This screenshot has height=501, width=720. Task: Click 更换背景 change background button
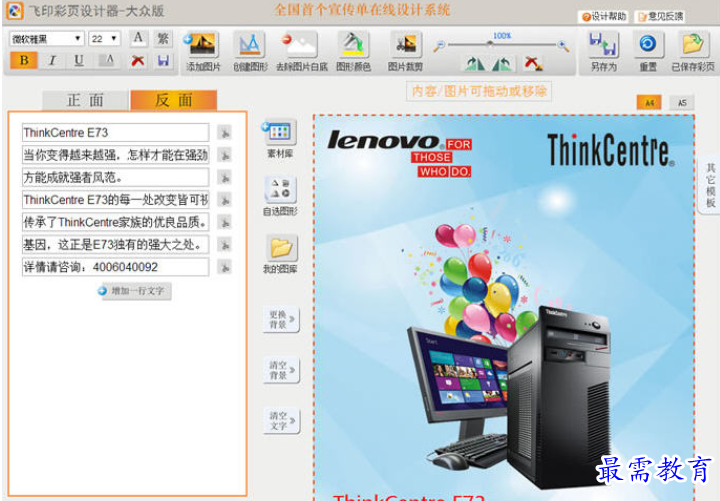click(x=281, y=319)
